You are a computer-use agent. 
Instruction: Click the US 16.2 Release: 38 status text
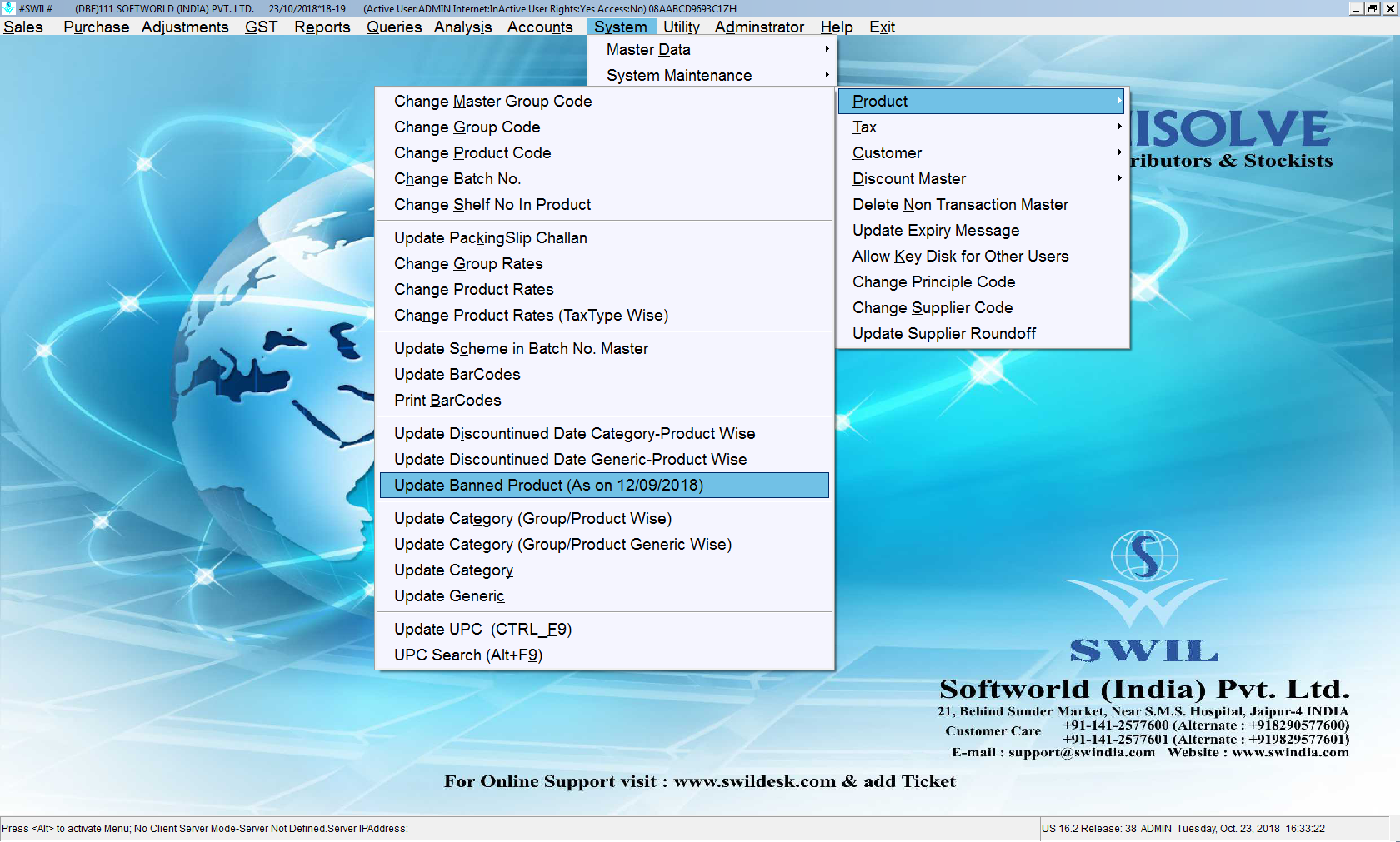(x=1089, y=829)
